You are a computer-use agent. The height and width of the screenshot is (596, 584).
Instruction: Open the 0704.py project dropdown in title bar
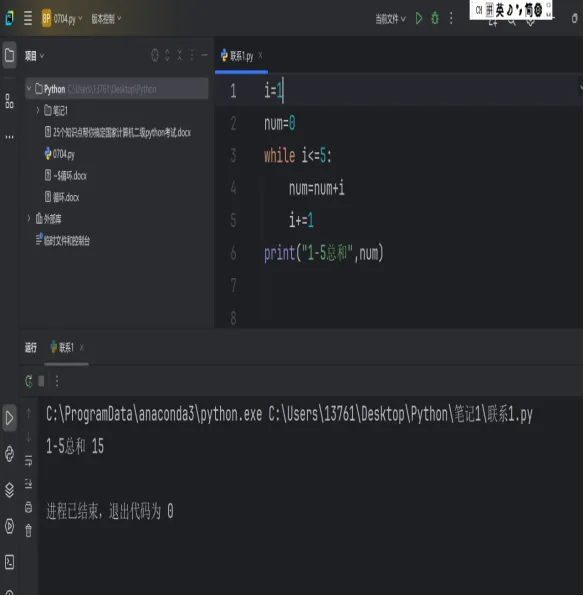(x=62, y=18)
